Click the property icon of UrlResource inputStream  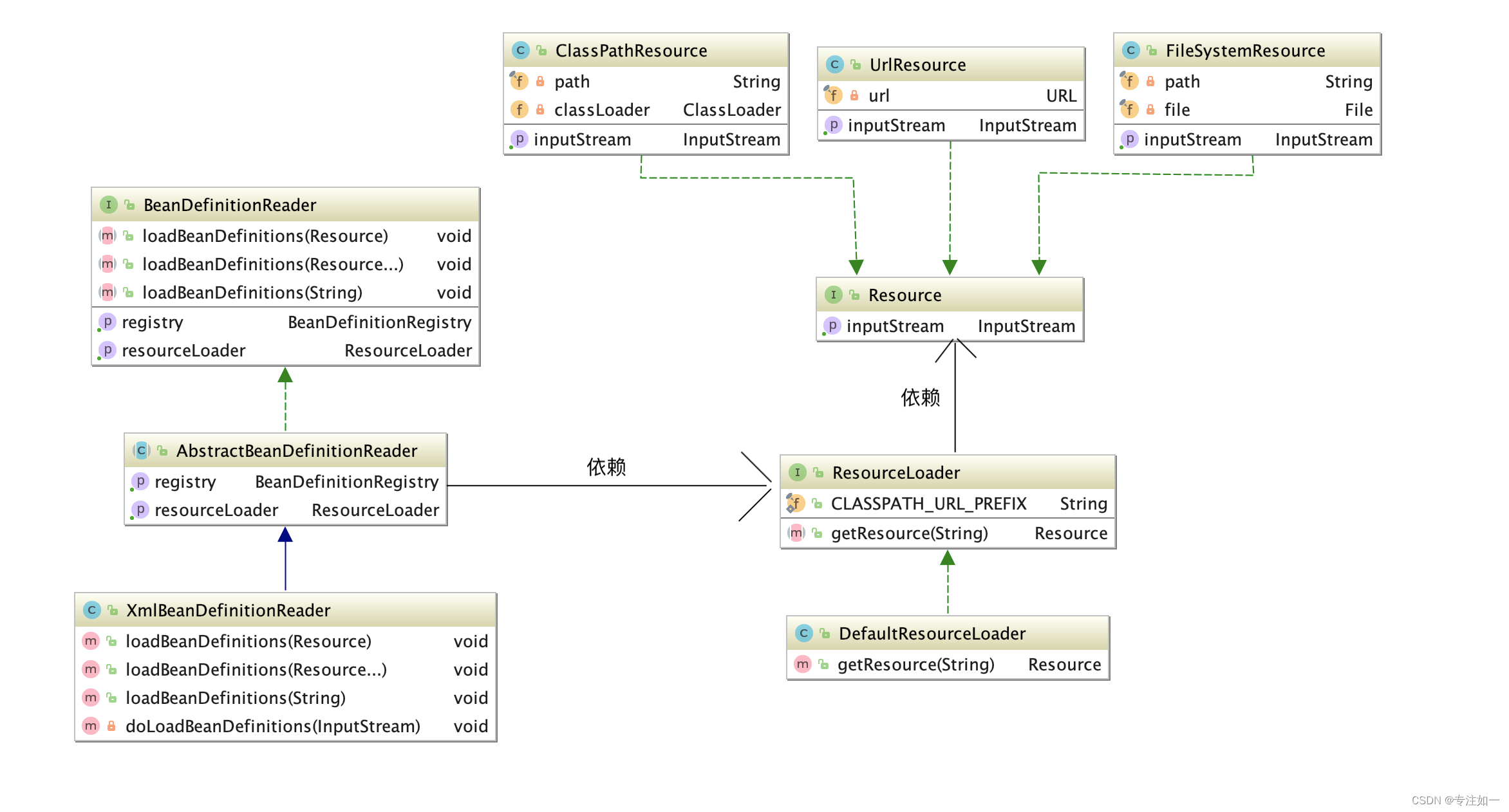(x=833, y=125)
